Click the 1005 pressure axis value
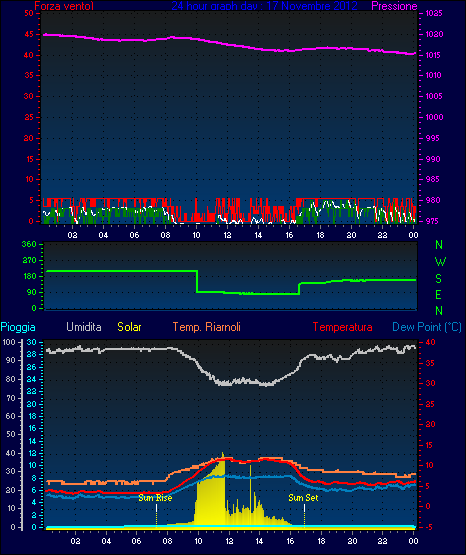The height and width of the screenshot is (555, 466). point(434,96)
